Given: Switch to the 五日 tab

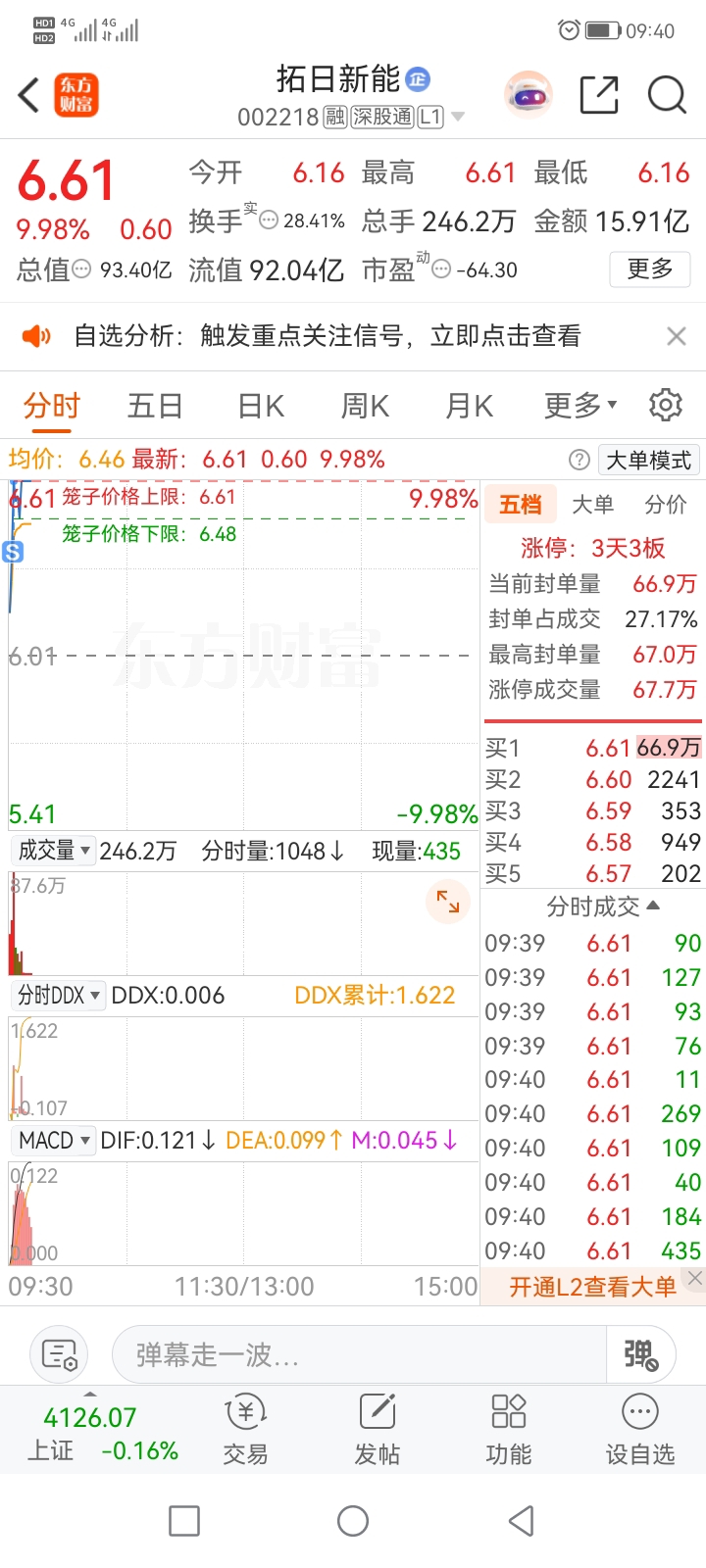Looking at the screenshot, I should click(x=155, y=405).
